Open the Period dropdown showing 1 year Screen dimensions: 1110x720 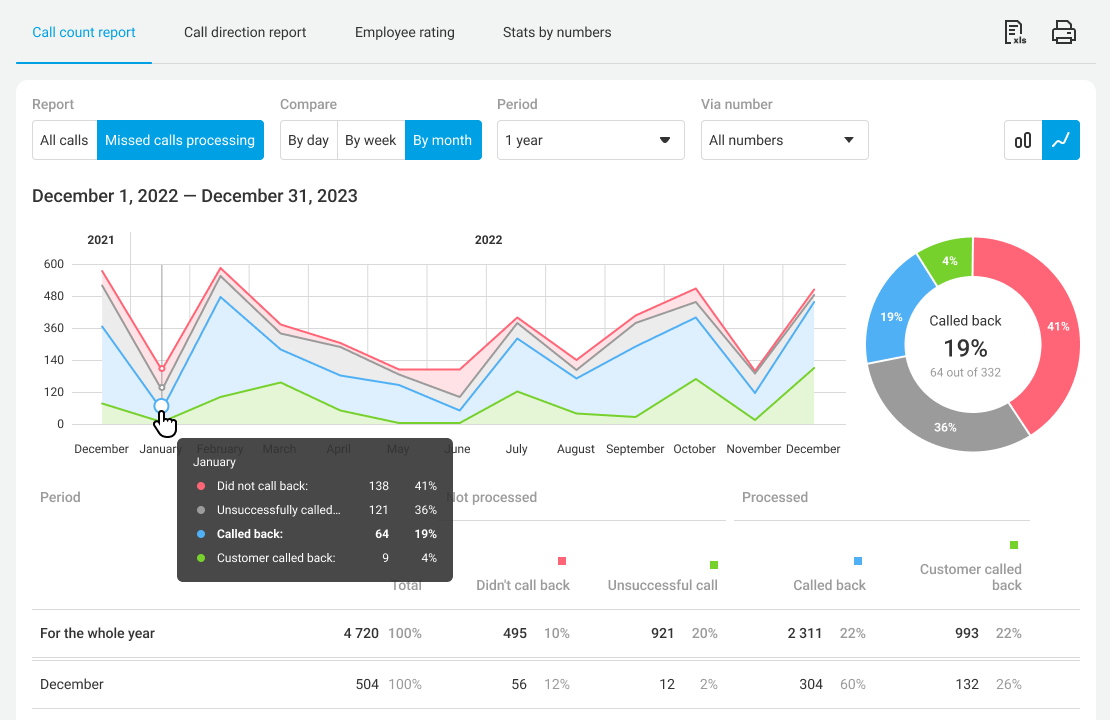[590, 140]
